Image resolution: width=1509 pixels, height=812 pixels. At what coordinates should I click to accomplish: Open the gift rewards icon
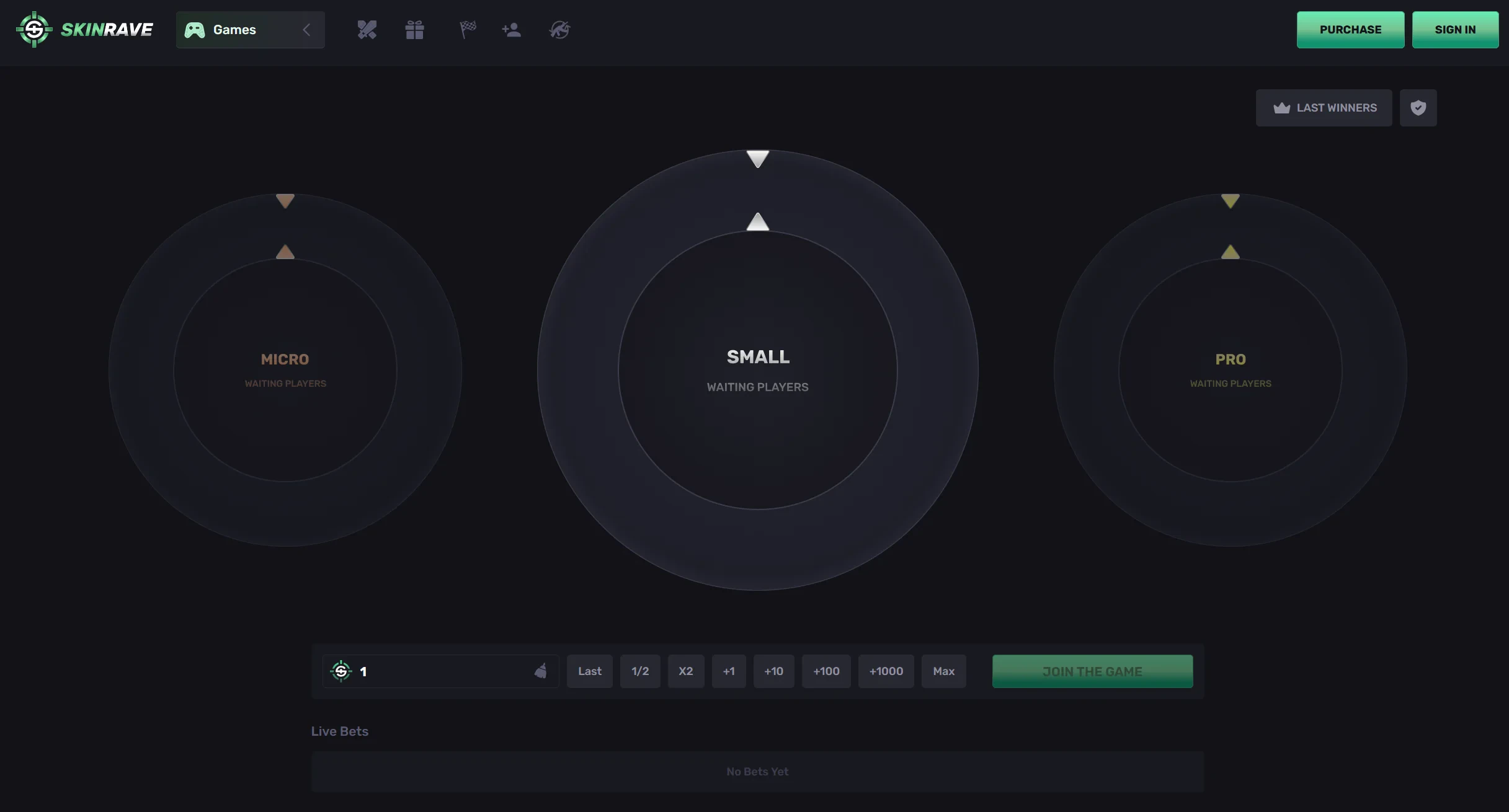(414, 30)
